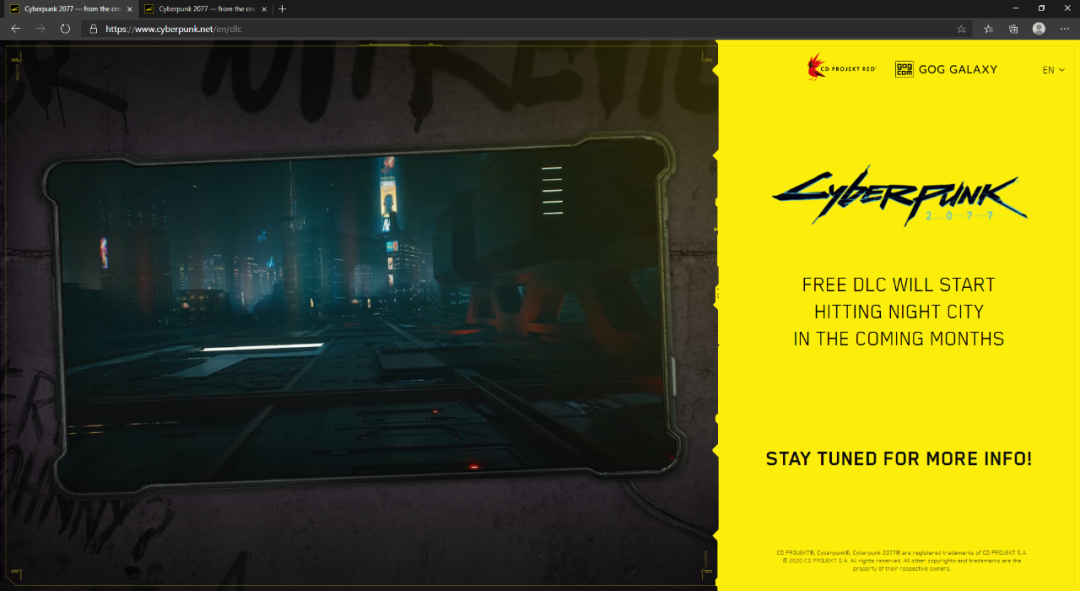Click the CD Projekt Red logo link
The width and height of the screenshot is (1080, 591).
click(x=842, y=69)
